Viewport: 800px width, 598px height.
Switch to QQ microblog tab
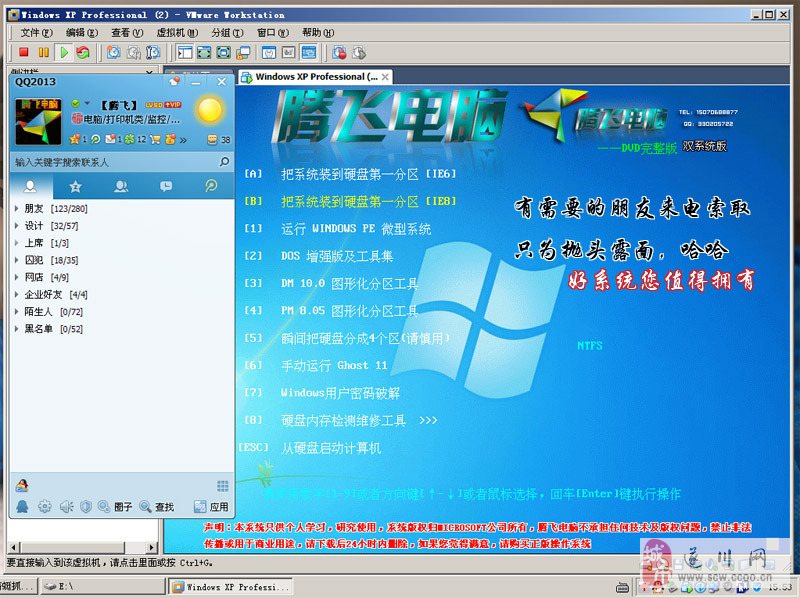click(x=211, y=186)
